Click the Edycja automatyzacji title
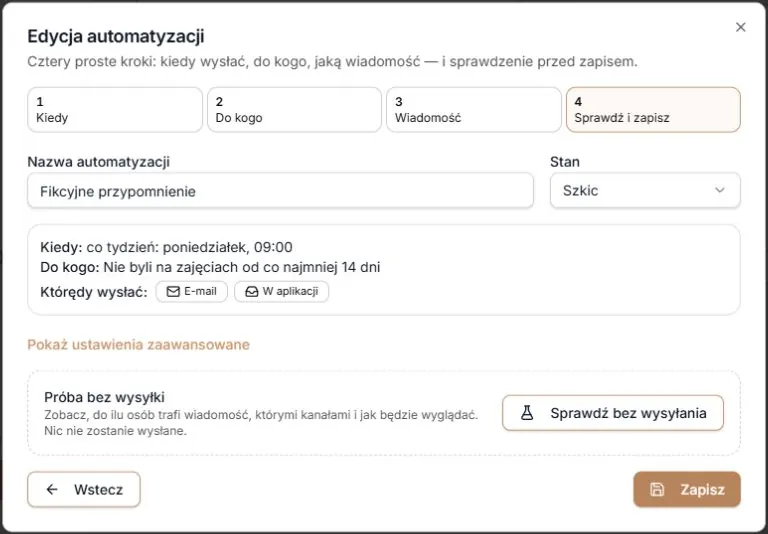 (116, 36)
